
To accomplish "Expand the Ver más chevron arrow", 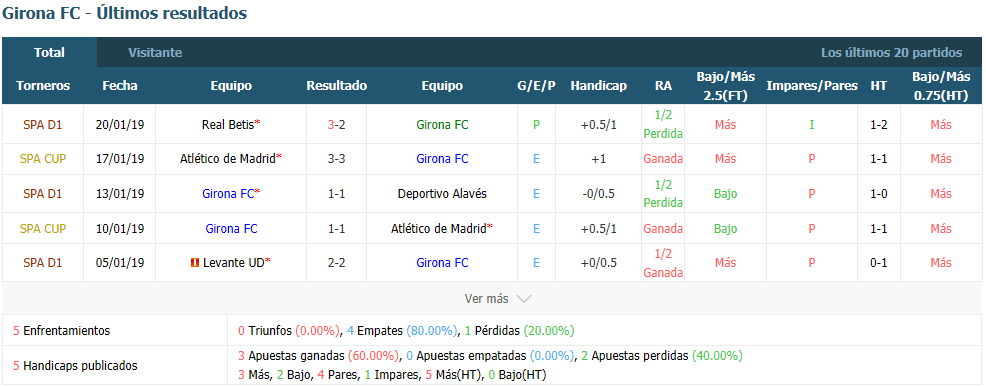I will (524, 299).
